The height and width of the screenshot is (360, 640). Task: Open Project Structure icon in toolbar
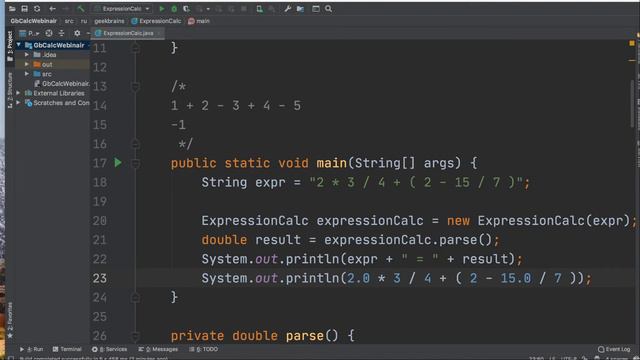click(x=300, y=9)
